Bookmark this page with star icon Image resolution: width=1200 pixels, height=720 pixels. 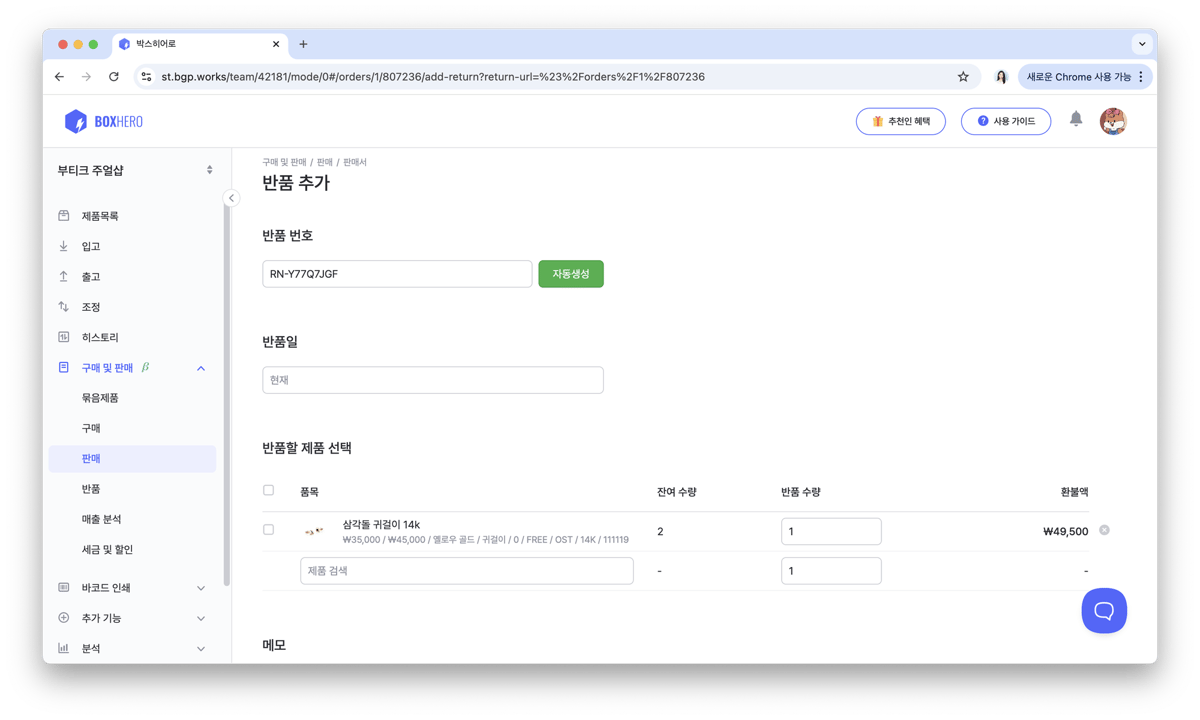point(963,76)
